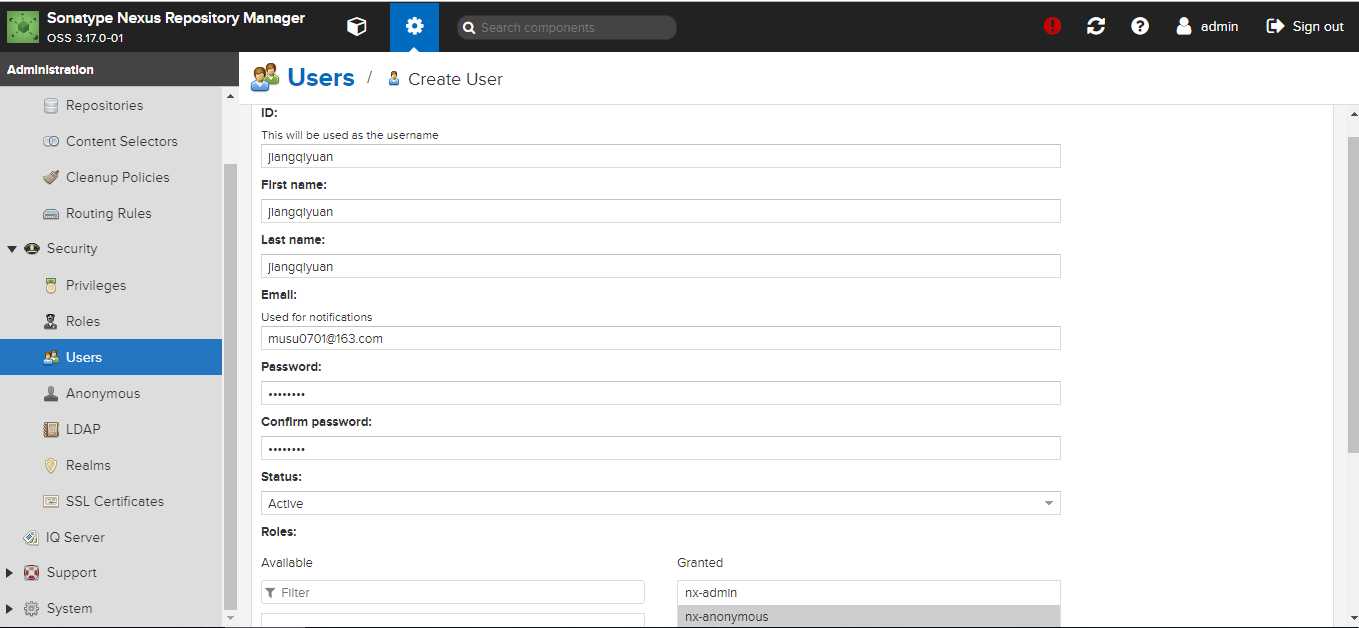Click the form's vertical scrollbar

coord(1353,295)
